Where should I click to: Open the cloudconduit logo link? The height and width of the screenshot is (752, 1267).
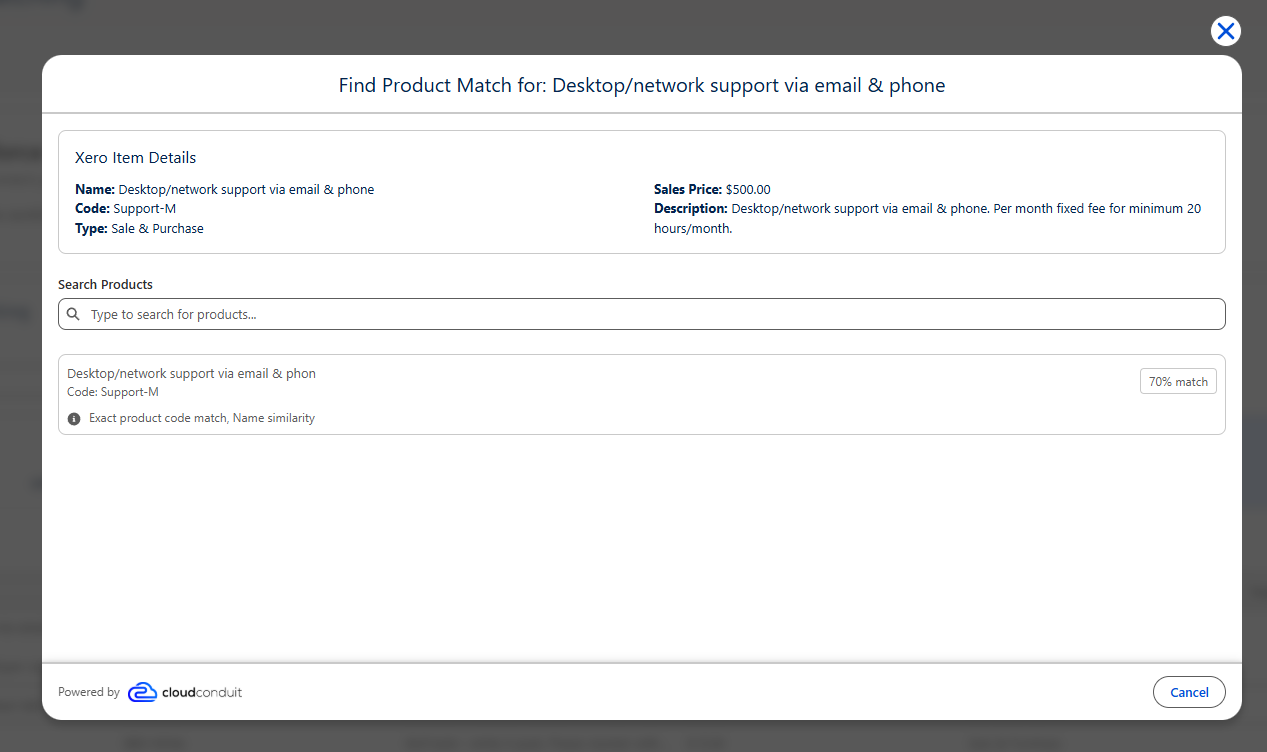(185, 692)
